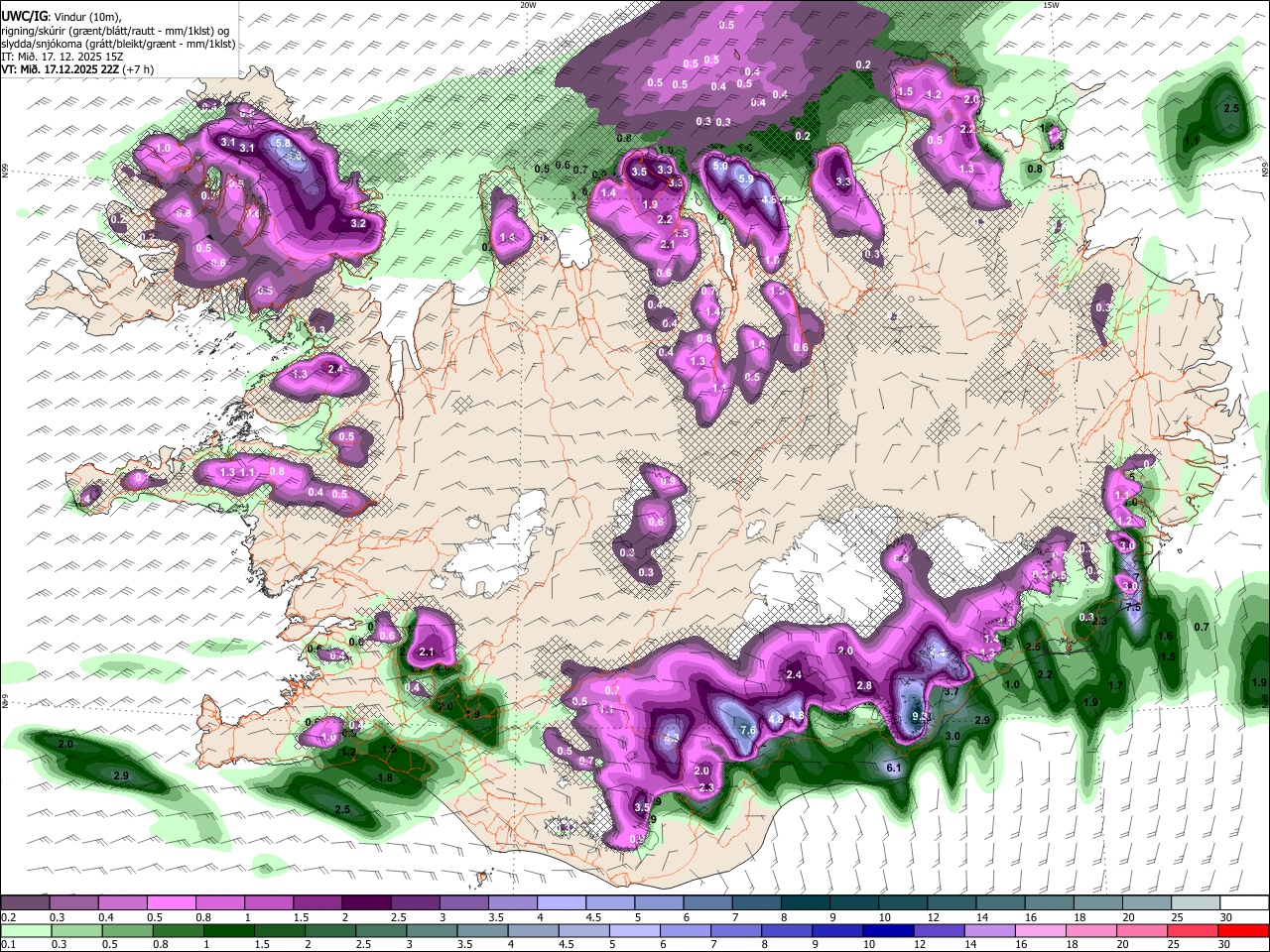Click the UWC/IG title text
1270x952 pixels.
click(23, 17)
